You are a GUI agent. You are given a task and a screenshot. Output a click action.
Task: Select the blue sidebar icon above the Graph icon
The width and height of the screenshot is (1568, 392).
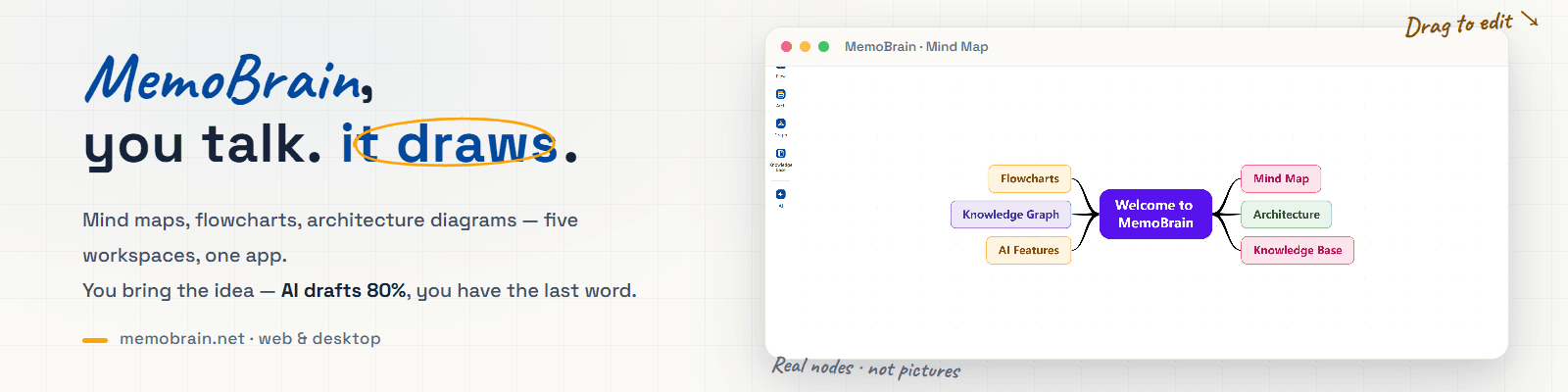pos(781,94)
